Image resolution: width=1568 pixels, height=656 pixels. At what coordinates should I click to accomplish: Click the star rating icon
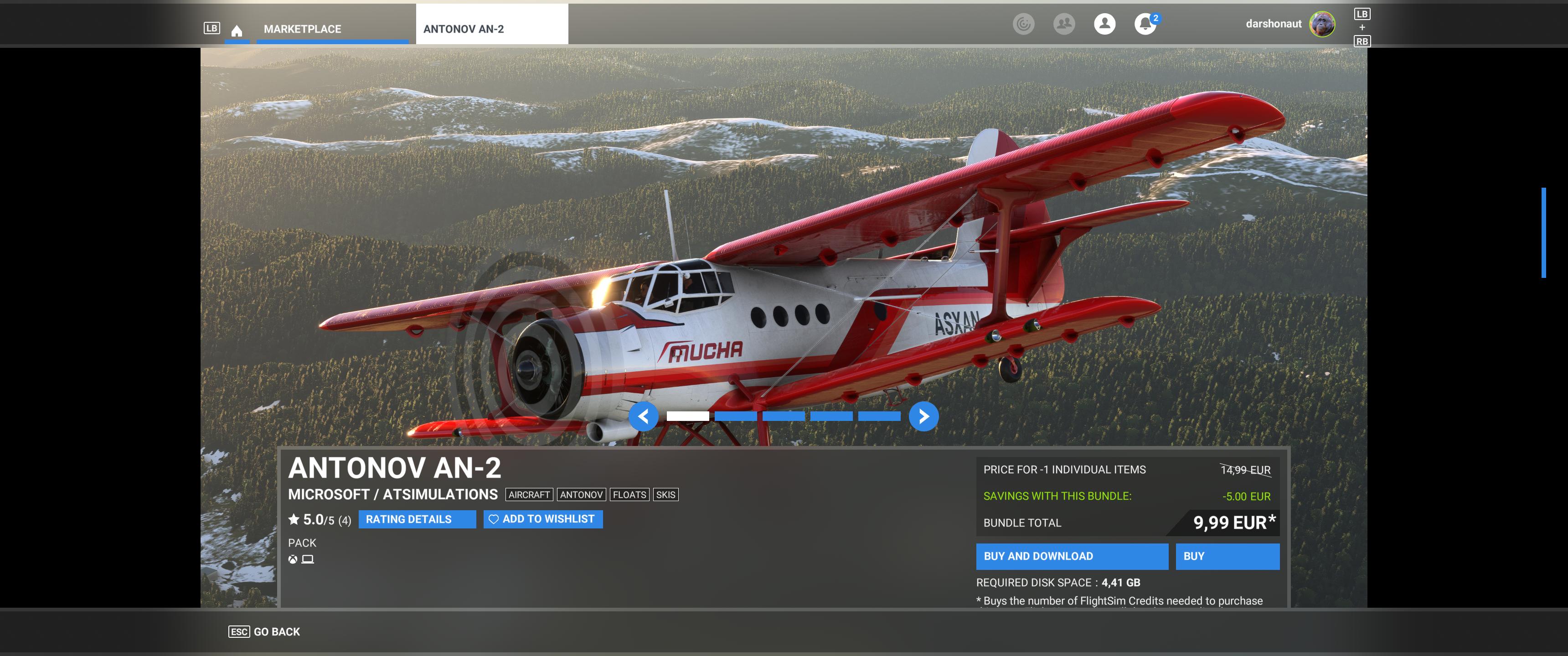tap(294, 519)
